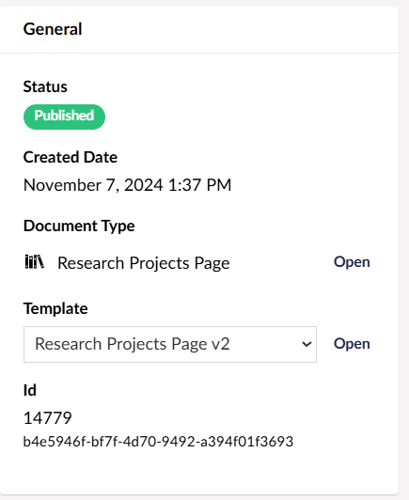Click the Id field label

pyautogui.click(x=30, y=390)
